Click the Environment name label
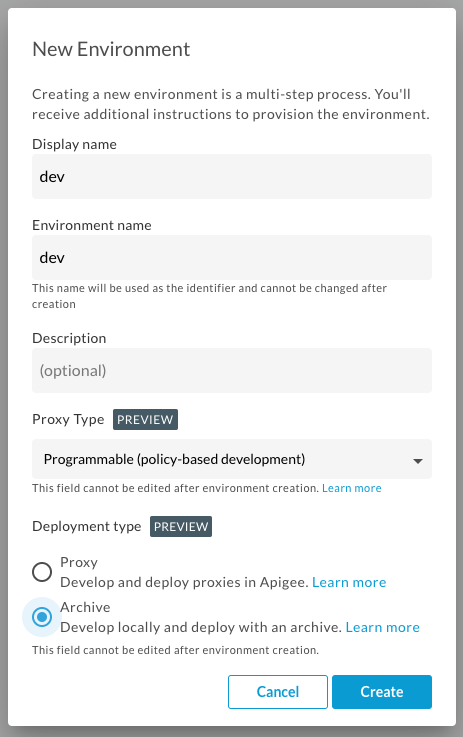 click(x=92, y=225)
